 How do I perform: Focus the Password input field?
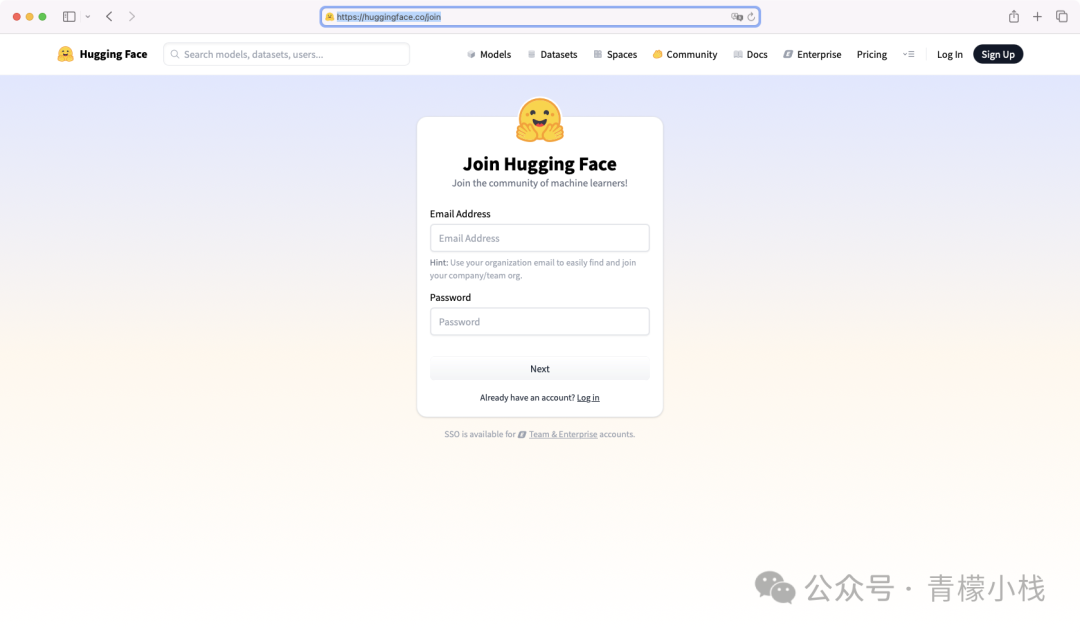tap(539, 322)
